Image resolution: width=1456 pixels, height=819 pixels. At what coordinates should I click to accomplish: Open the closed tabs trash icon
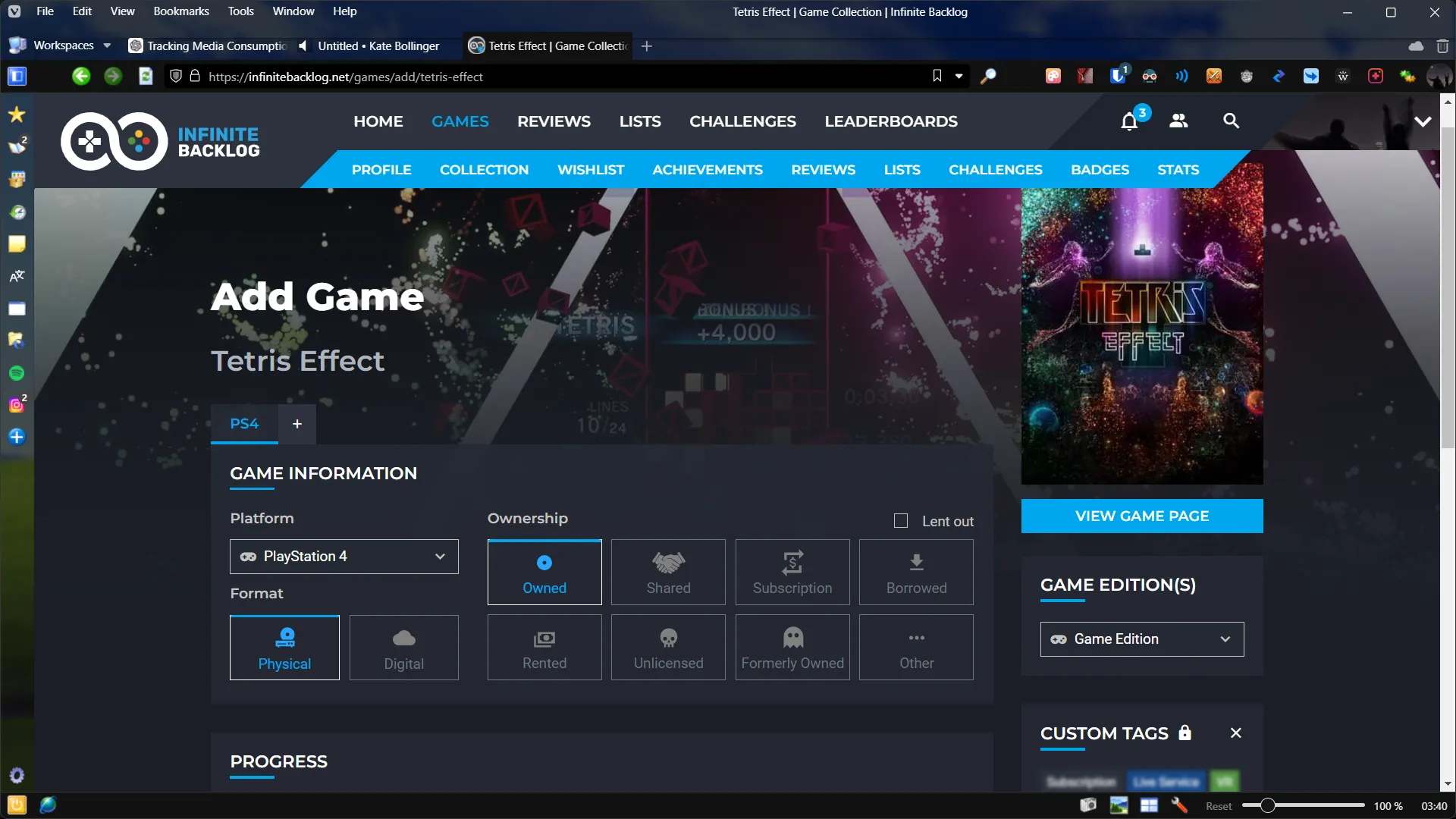[x=1442, y=46]
